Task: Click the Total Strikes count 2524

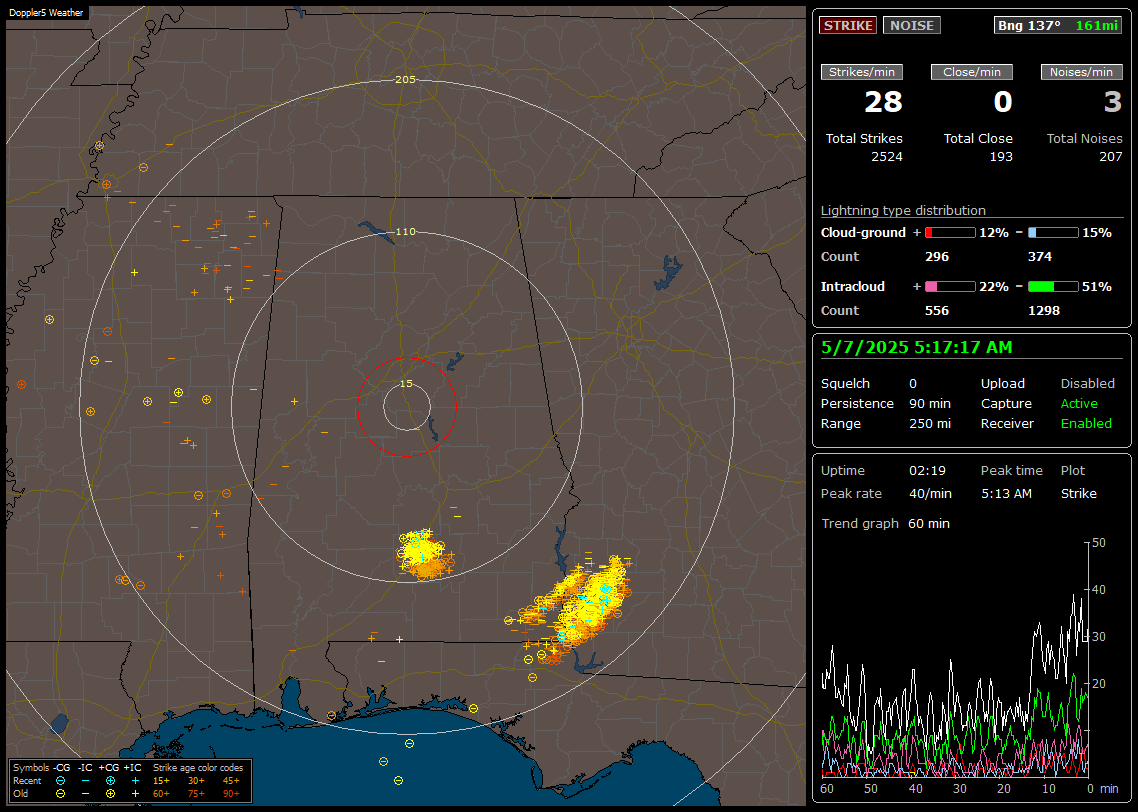Action: [887, 157]
